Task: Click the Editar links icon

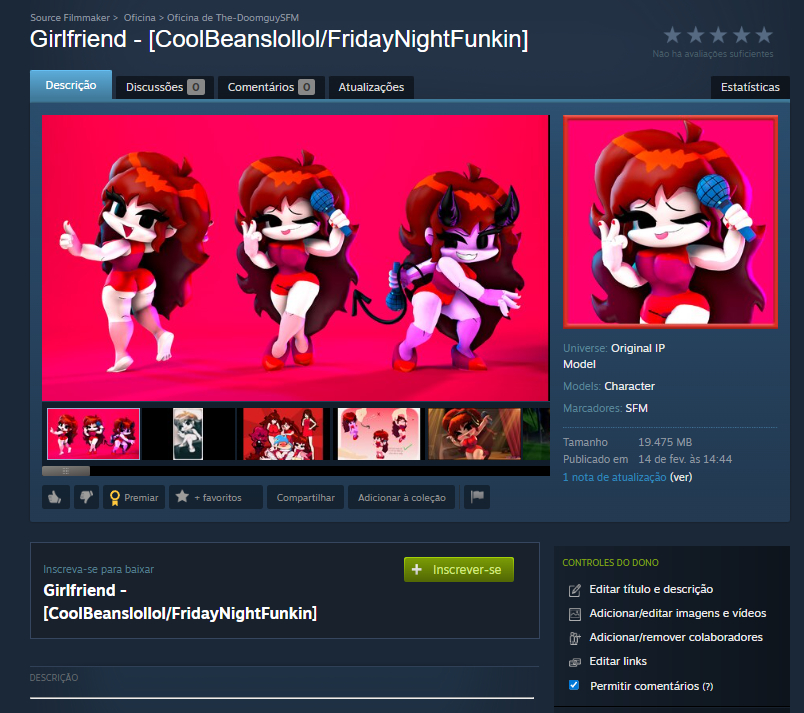Action: click(x=574, y=662)
